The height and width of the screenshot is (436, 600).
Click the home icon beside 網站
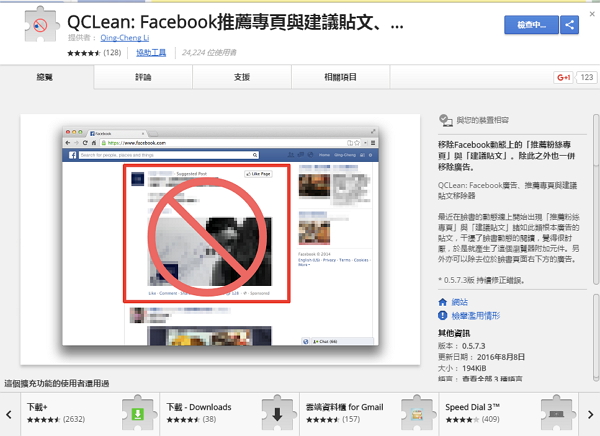pyautogui.click(x=443, y=301)
